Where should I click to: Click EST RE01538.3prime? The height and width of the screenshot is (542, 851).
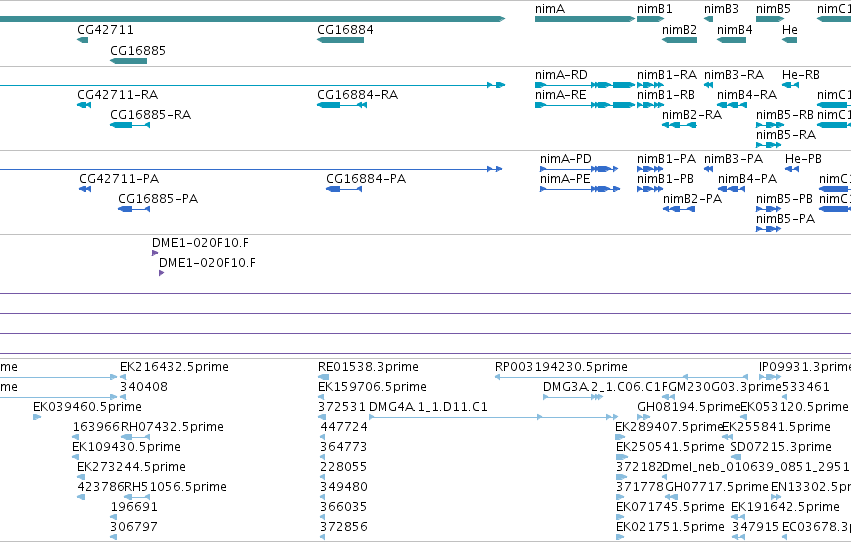369,367
